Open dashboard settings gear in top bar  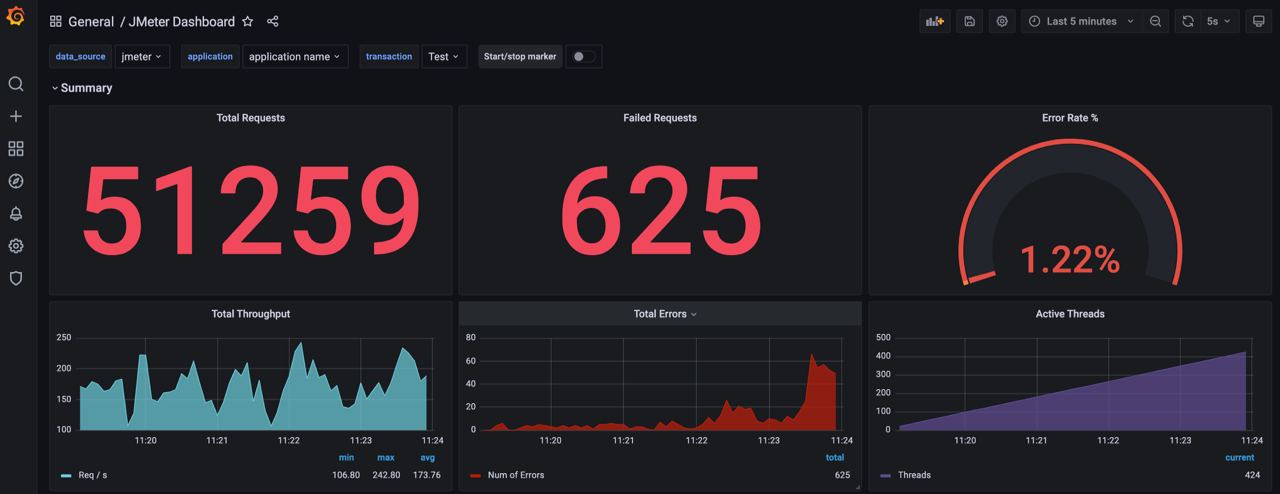(x=1001, y=21)
